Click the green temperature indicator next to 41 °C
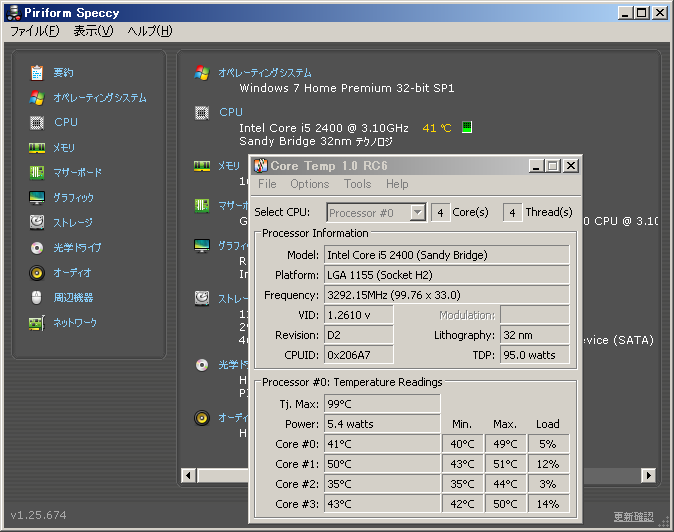Viewport: 674px width, 532px height. click(467, 127)
